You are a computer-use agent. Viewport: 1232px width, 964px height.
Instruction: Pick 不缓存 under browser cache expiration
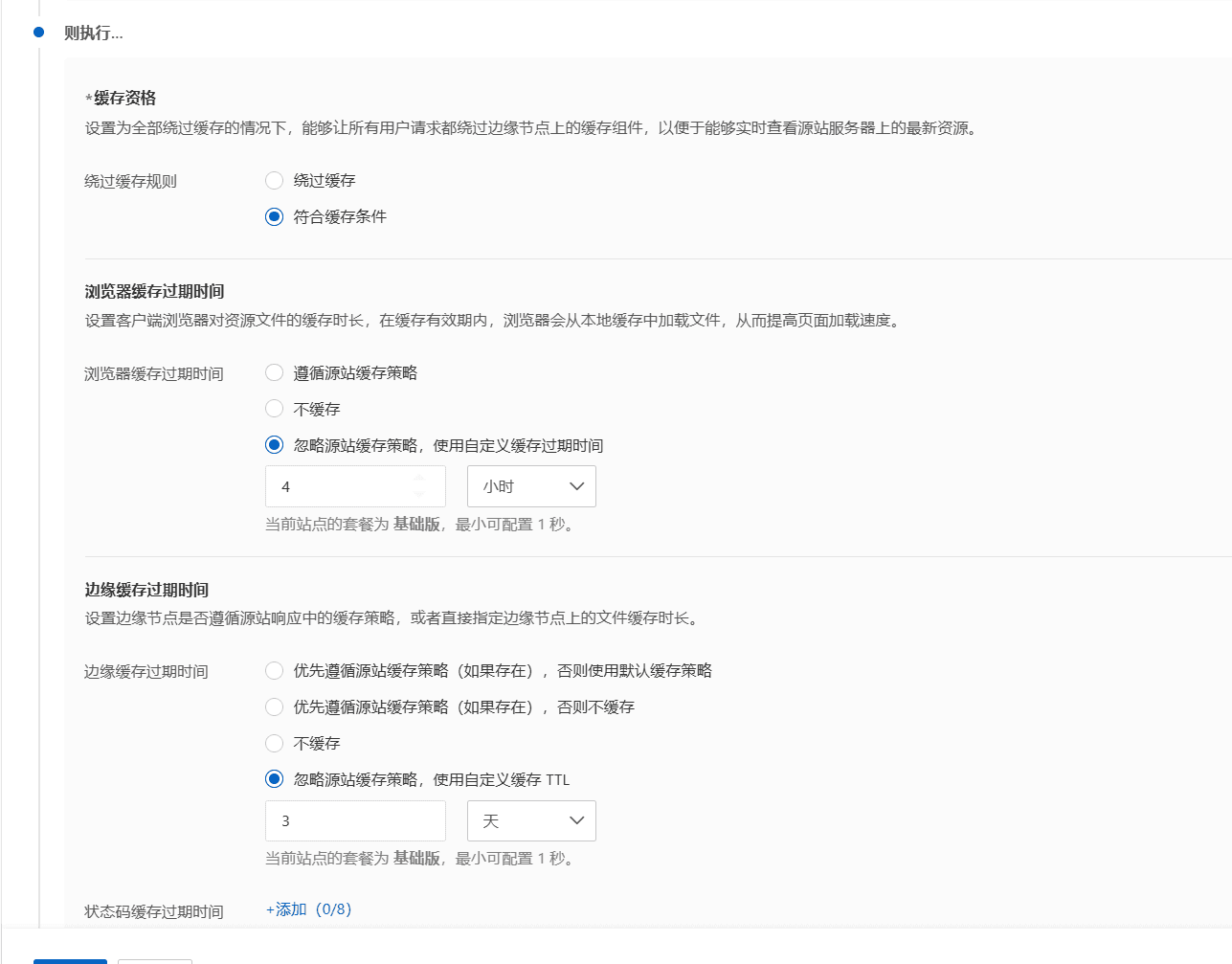(275, 409)
